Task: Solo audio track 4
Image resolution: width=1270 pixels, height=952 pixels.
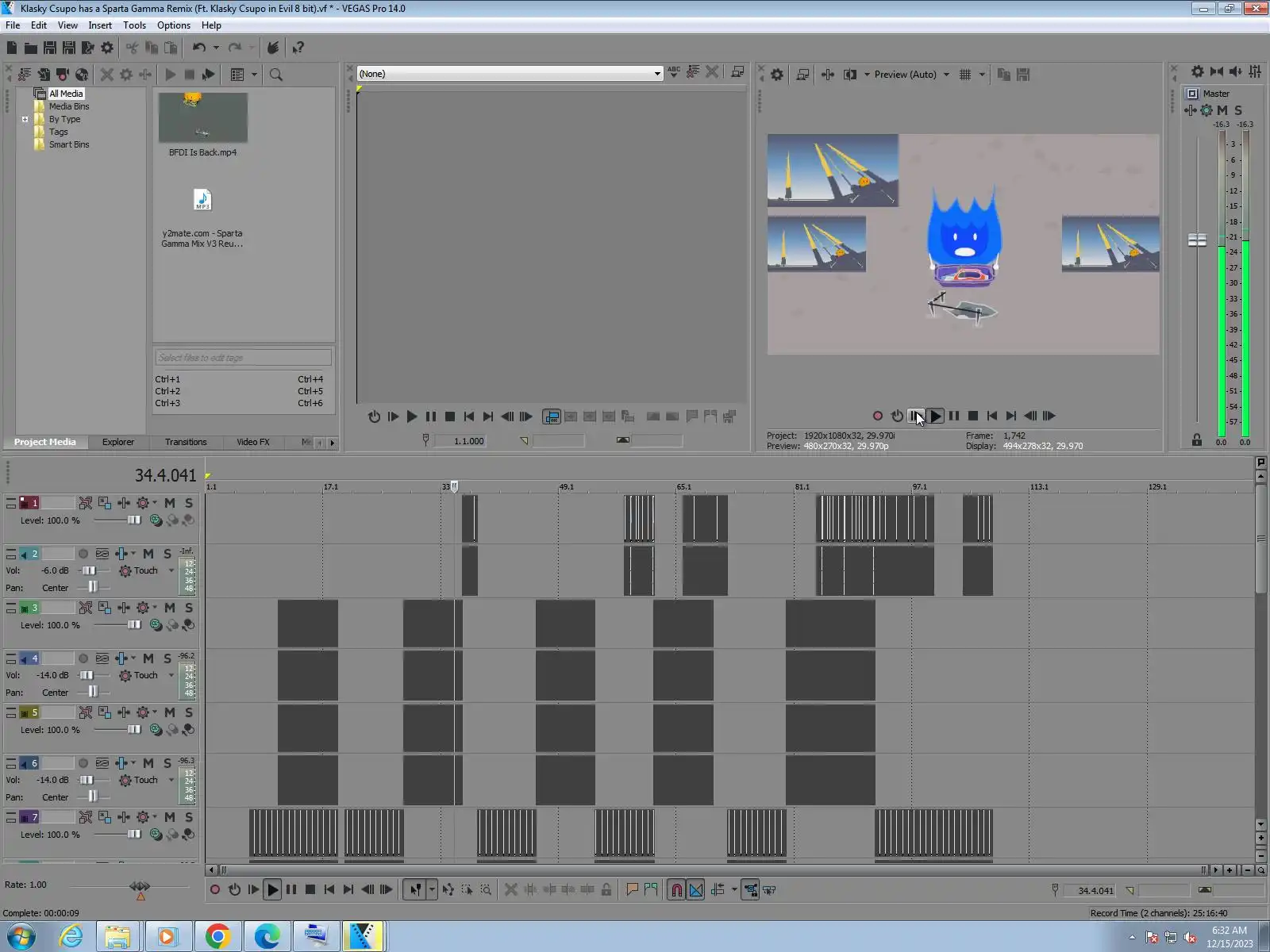Action: coord(167,658)
